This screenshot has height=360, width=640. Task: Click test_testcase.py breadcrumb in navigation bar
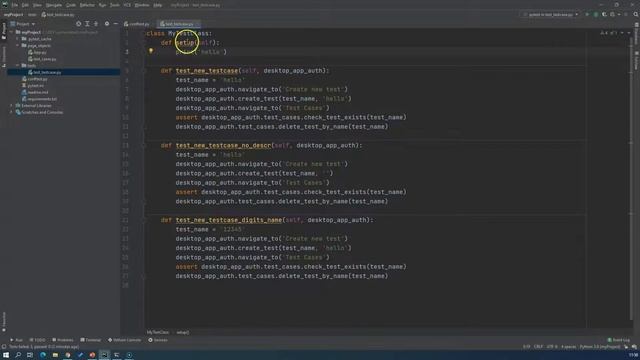click(x=58, y=15)
